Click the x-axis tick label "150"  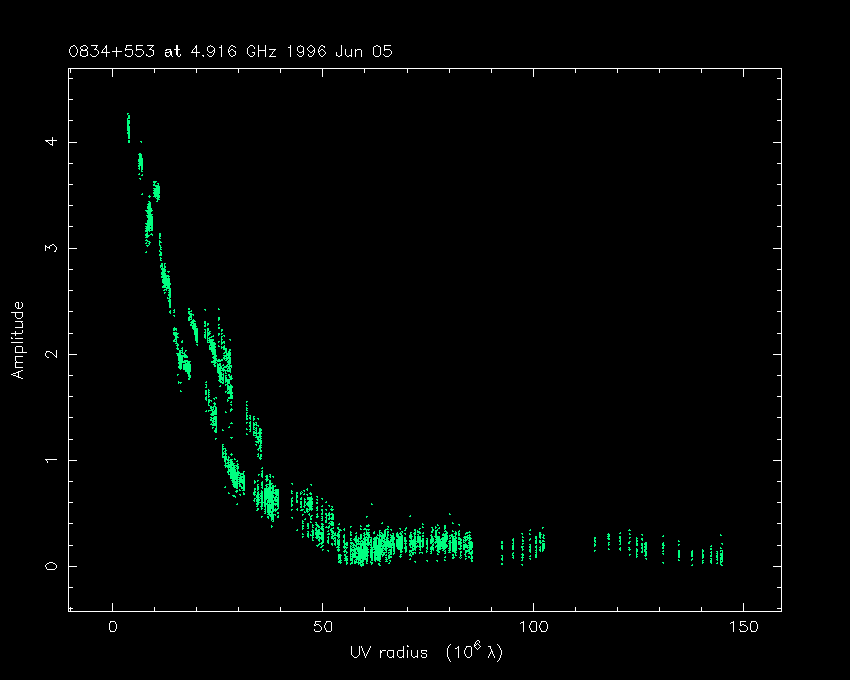click(x=743, y=627)
